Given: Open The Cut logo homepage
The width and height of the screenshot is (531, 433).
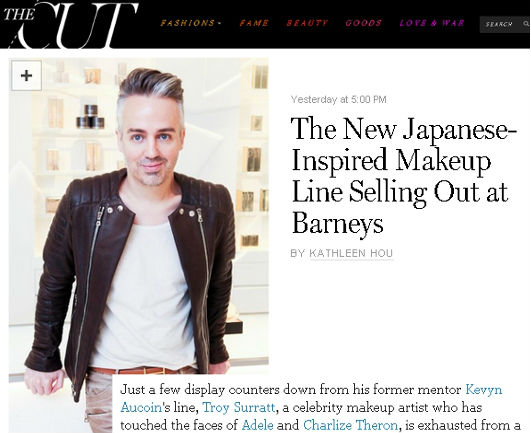Looking at the screenshot, I should (69, 24).
